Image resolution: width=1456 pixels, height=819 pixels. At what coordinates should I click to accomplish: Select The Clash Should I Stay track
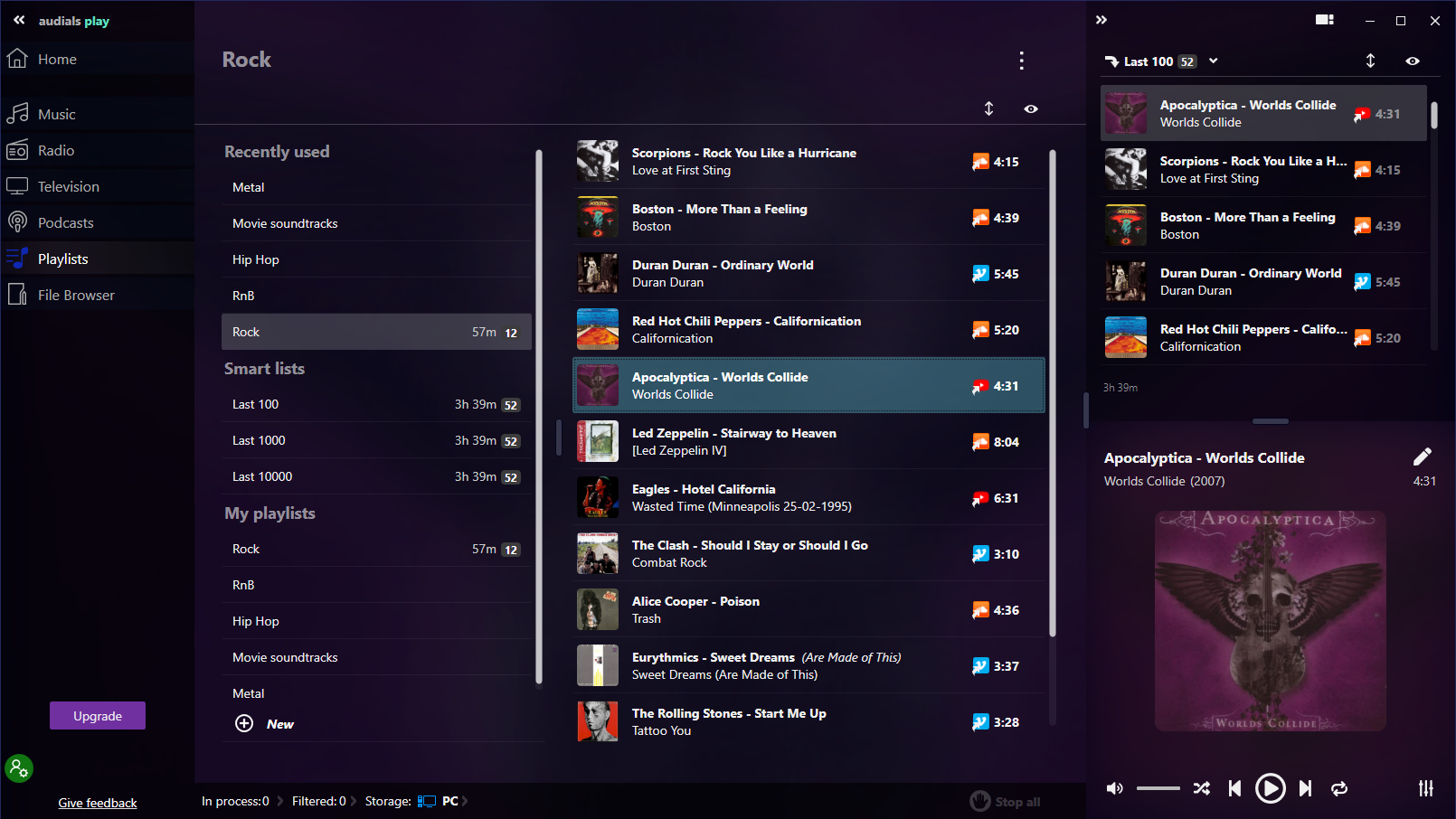808,554
